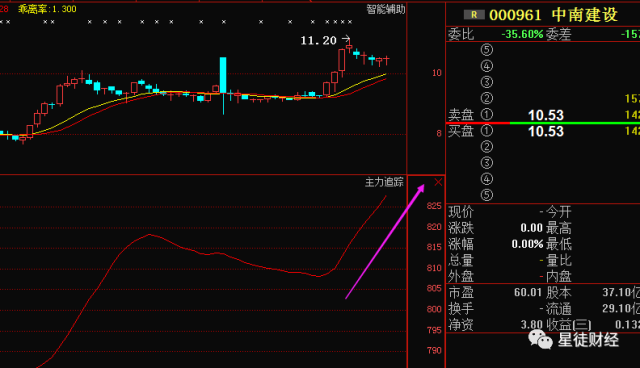This screenshot has height=368, width=640.
Task: Click the 委比 -35.60% value
Action: pyautogui.click(x=522, y=34)
